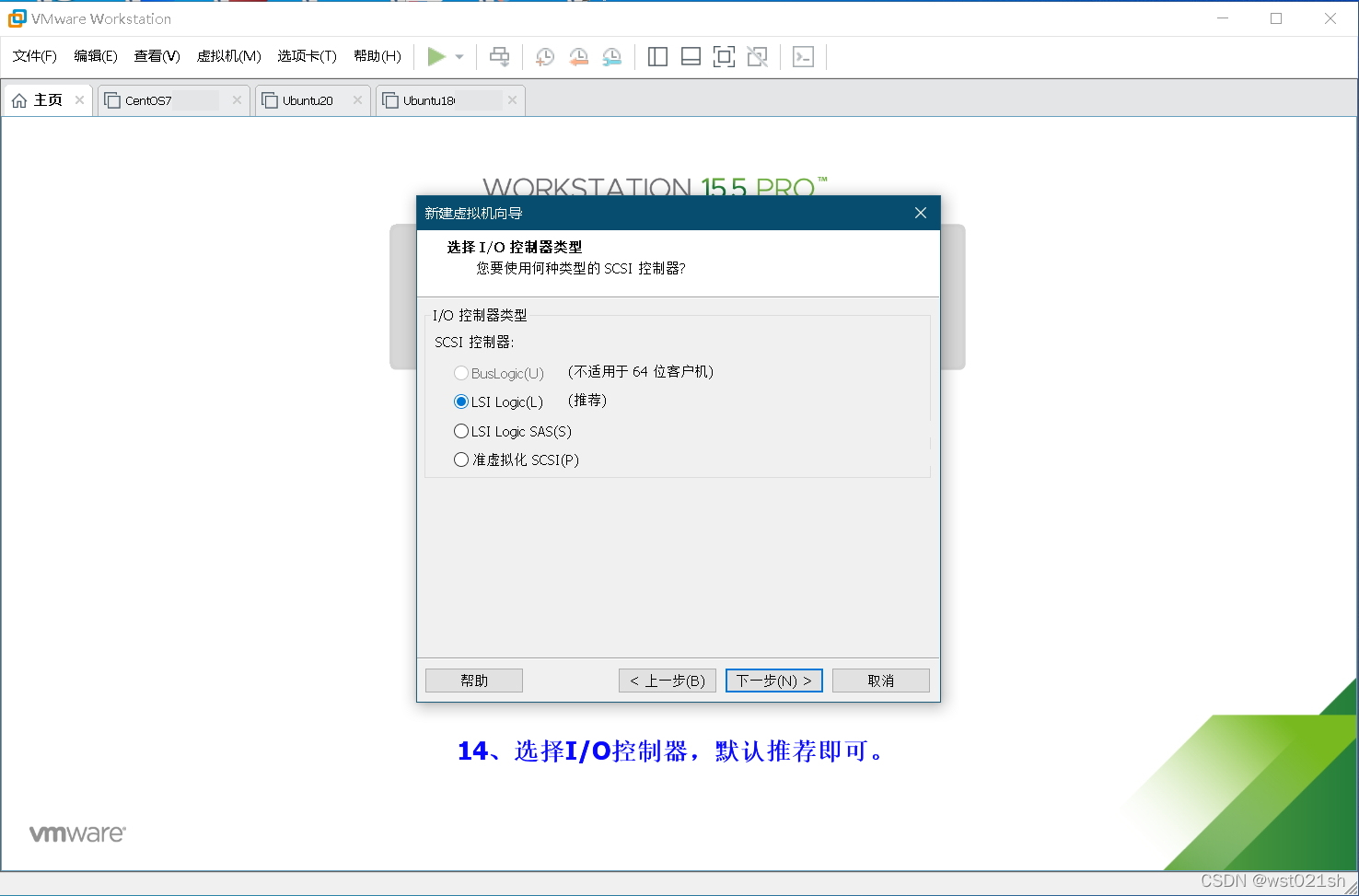Click Send Ctrl+Alt+Del toolbar icon
Screen dimensions: 1359x896
(x=499, y=57)
